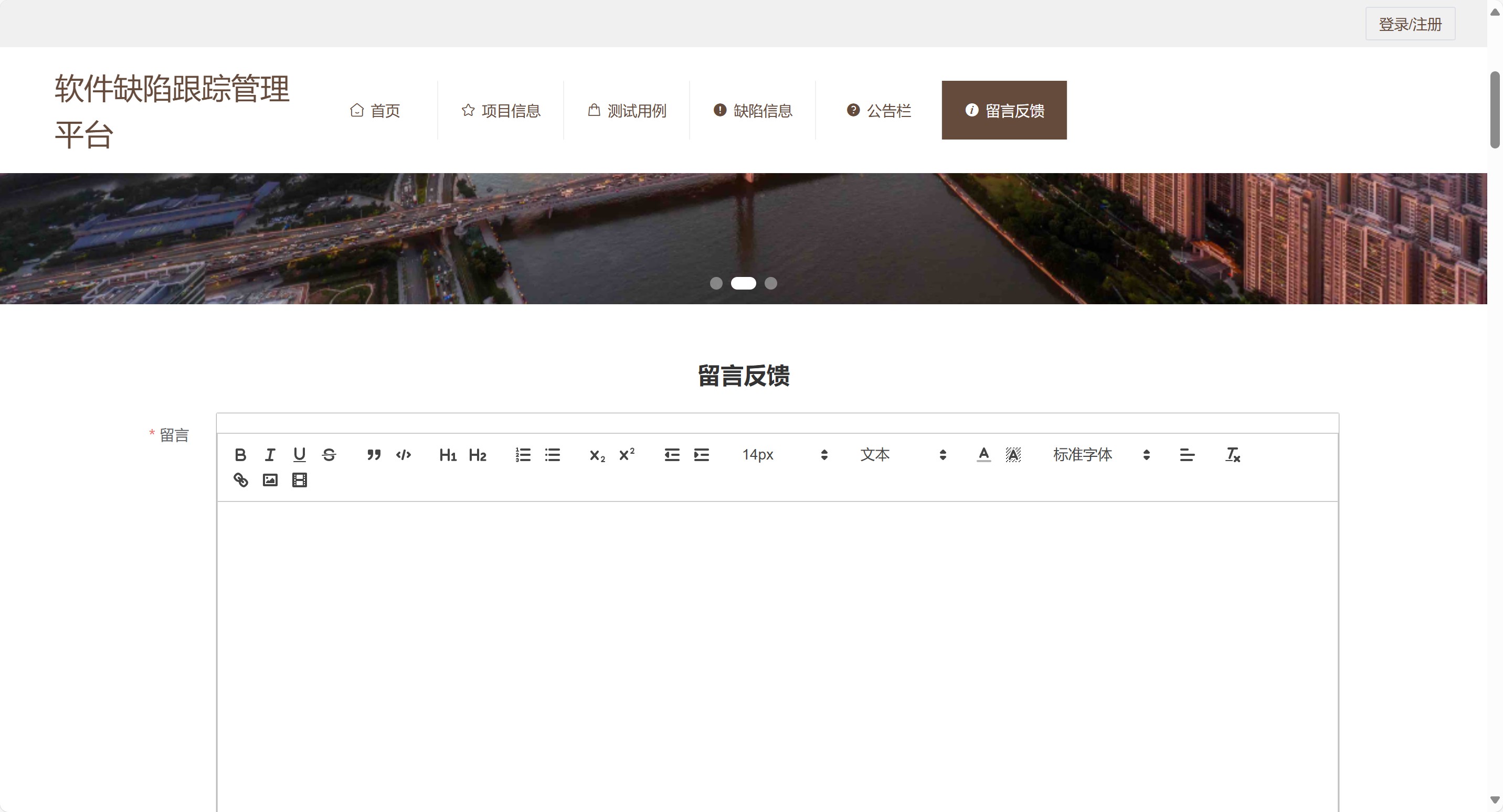Screen dimensions: 1503x812
Task: Select the first carousel slide dot
Action: (x=716, y=283)
